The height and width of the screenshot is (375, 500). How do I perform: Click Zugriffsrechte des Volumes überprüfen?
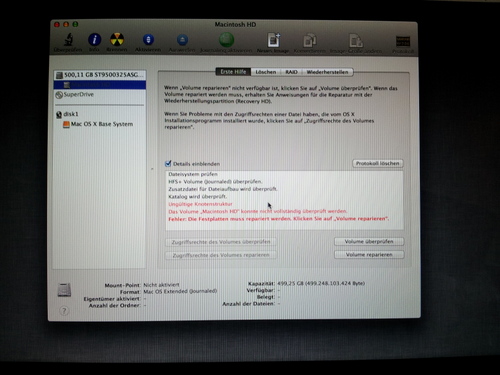(221, 242)
